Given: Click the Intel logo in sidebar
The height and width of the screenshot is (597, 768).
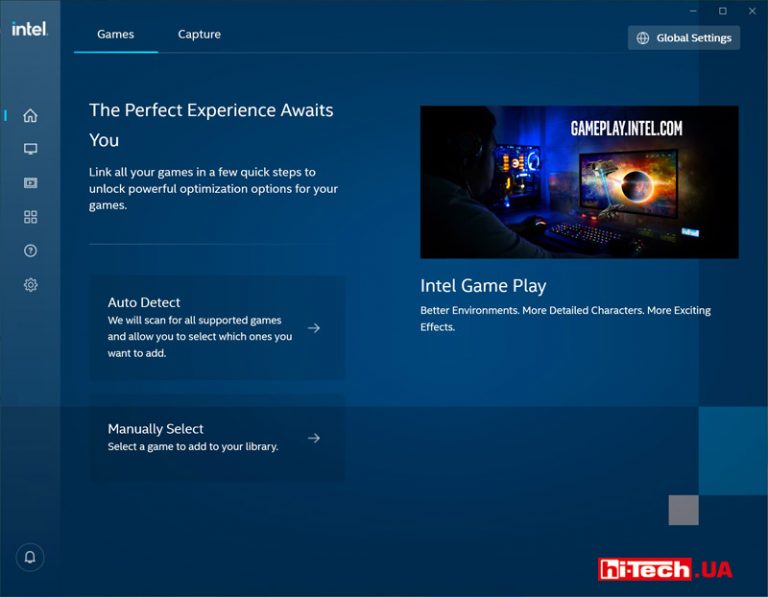Looking at the screenshot, I should coord(30,29).
